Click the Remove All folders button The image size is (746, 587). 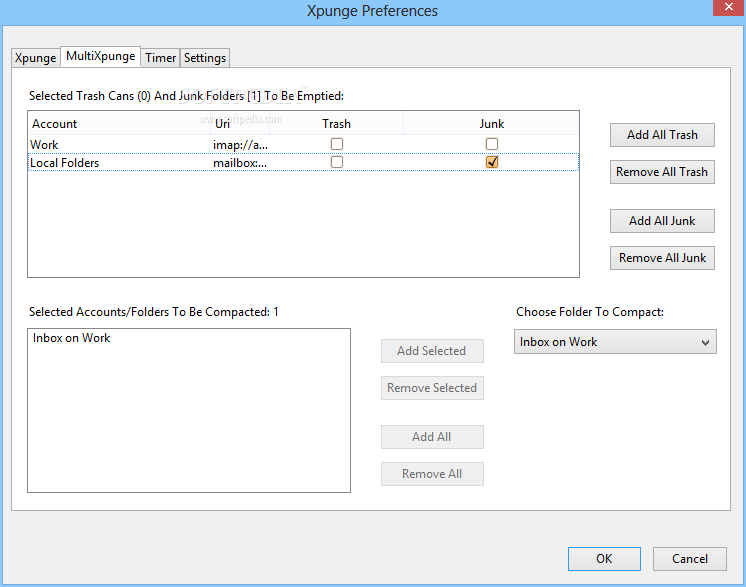(x=432, y=474)
